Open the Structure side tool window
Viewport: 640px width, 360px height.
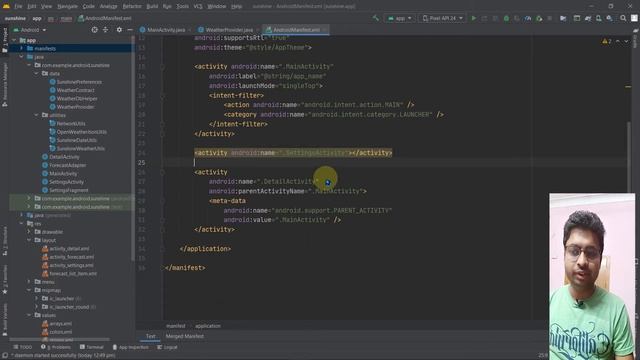[4, 241]
